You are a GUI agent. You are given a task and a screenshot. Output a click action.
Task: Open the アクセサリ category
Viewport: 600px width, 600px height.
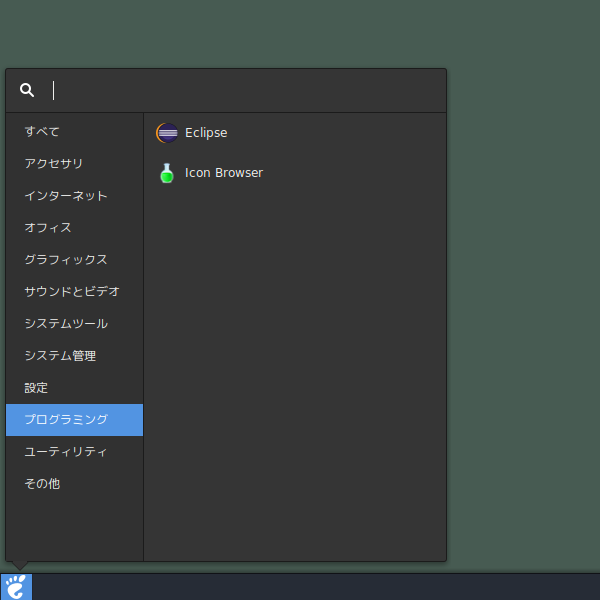[75, 164]
